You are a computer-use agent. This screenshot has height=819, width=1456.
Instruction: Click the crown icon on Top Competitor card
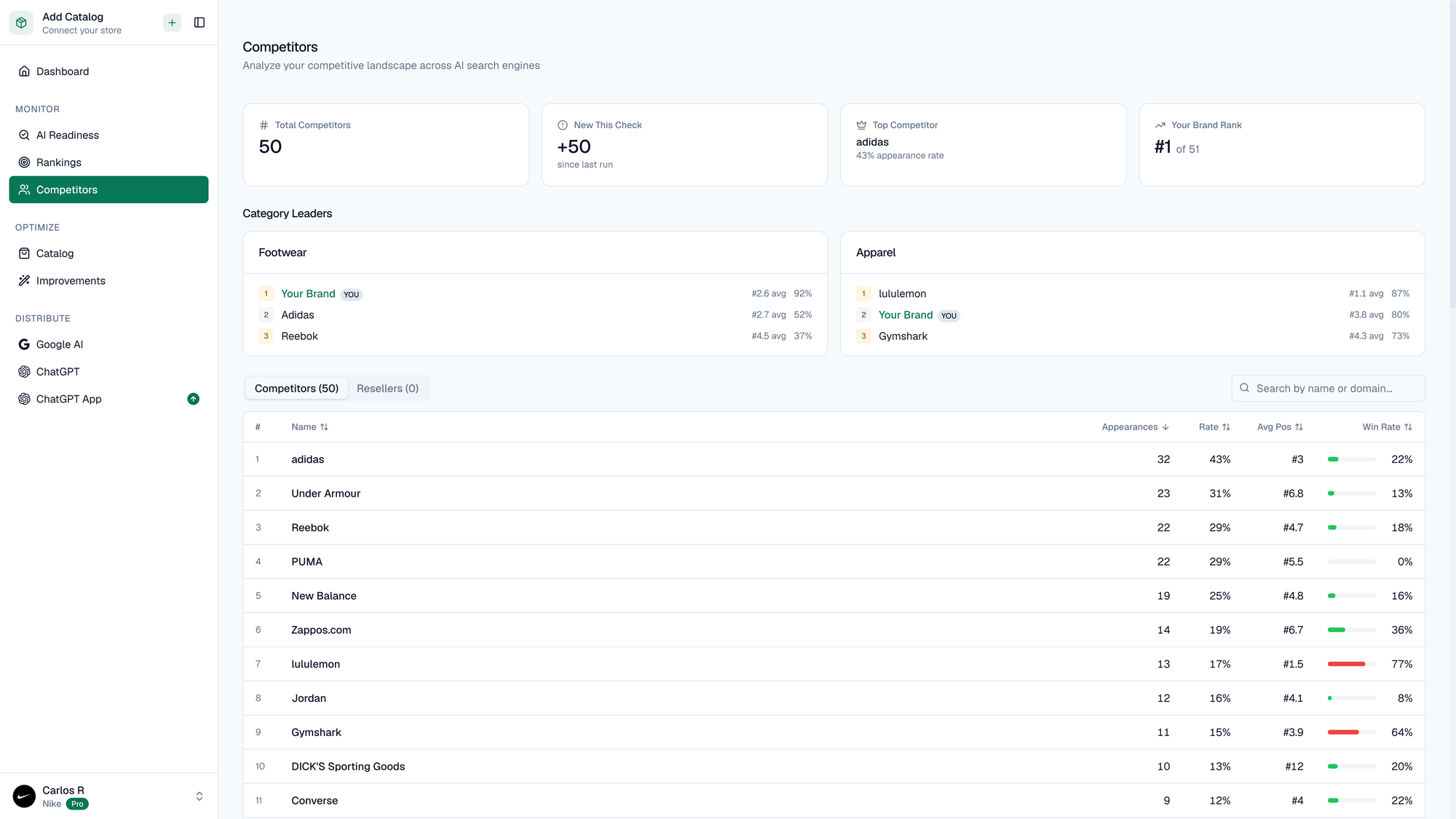point(861,125)
